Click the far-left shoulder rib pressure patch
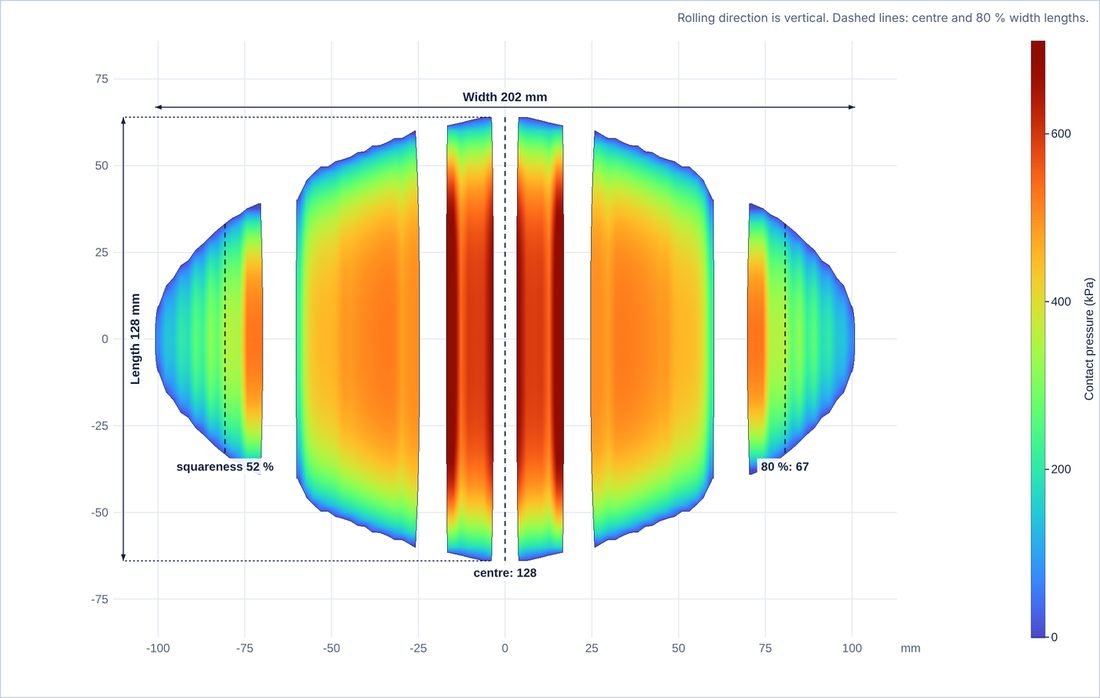This screenshot has width=1100, height=698. tap(208, 337)
